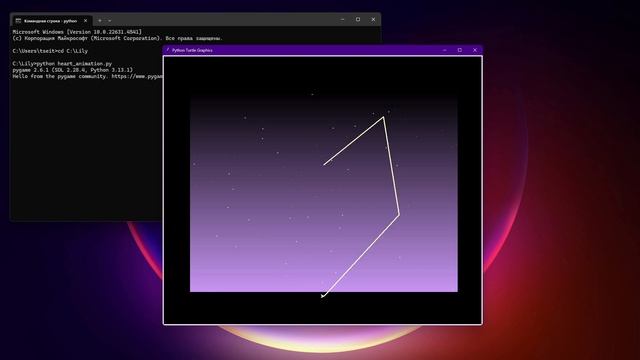Maximize the Python Turtle Graphics window
The image size is (640, 360).
tap(460, 50)
